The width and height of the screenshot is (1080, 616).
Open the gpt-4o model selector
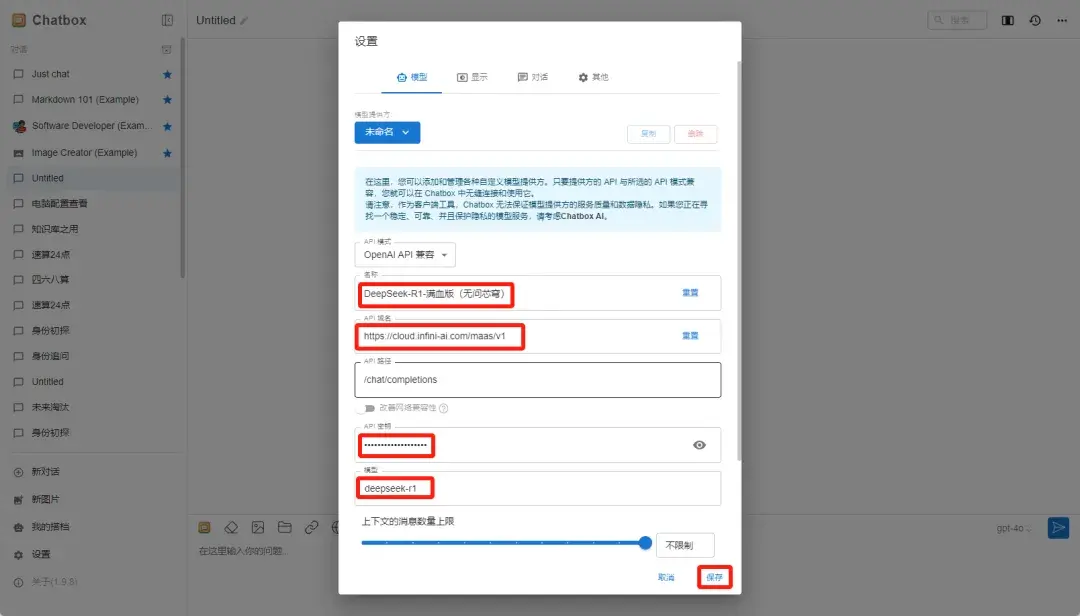coord(1014,528)
